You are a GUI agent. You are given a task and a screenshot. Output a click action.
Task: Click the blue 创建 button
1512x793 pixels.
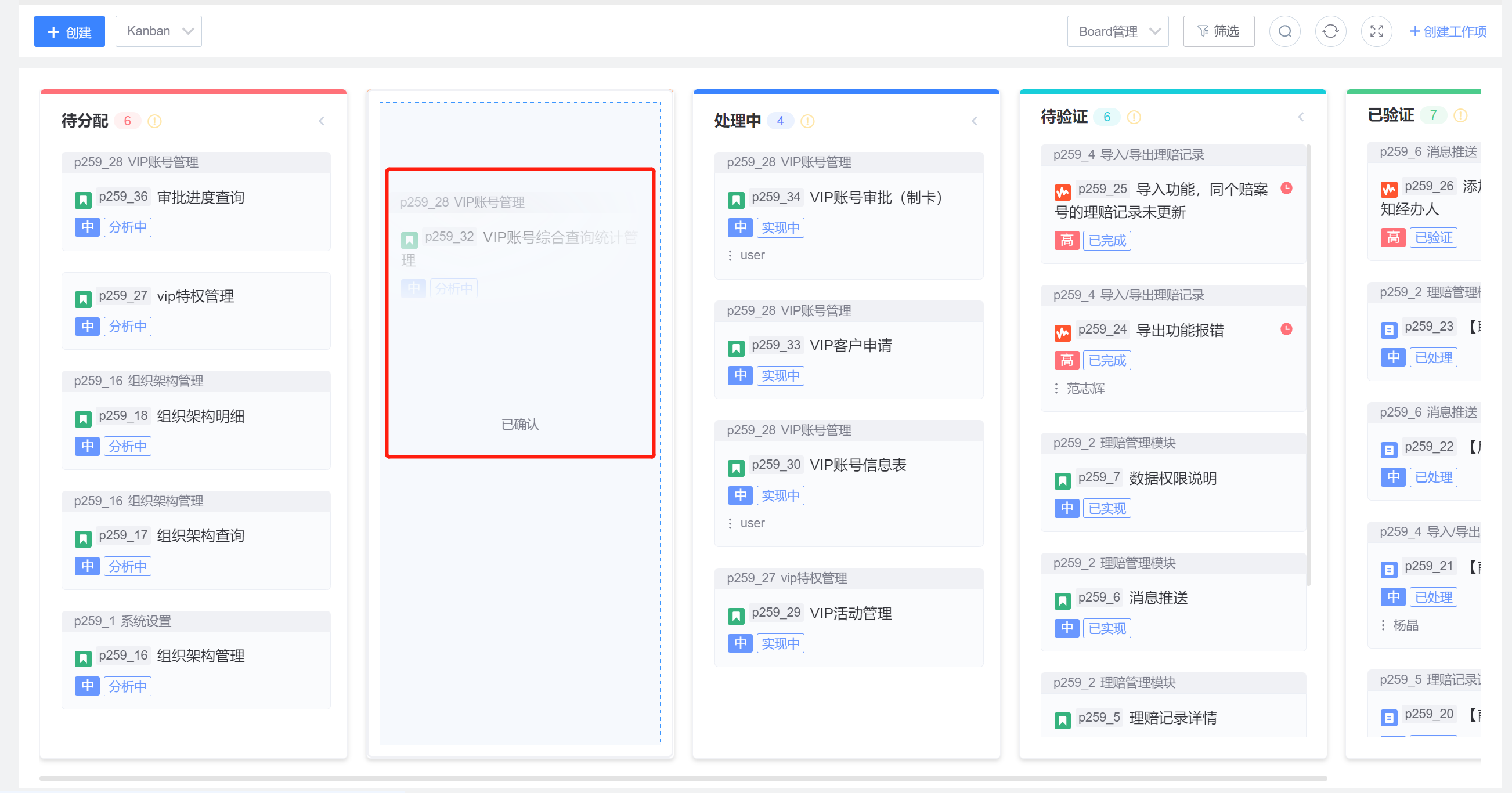point(69,32)
